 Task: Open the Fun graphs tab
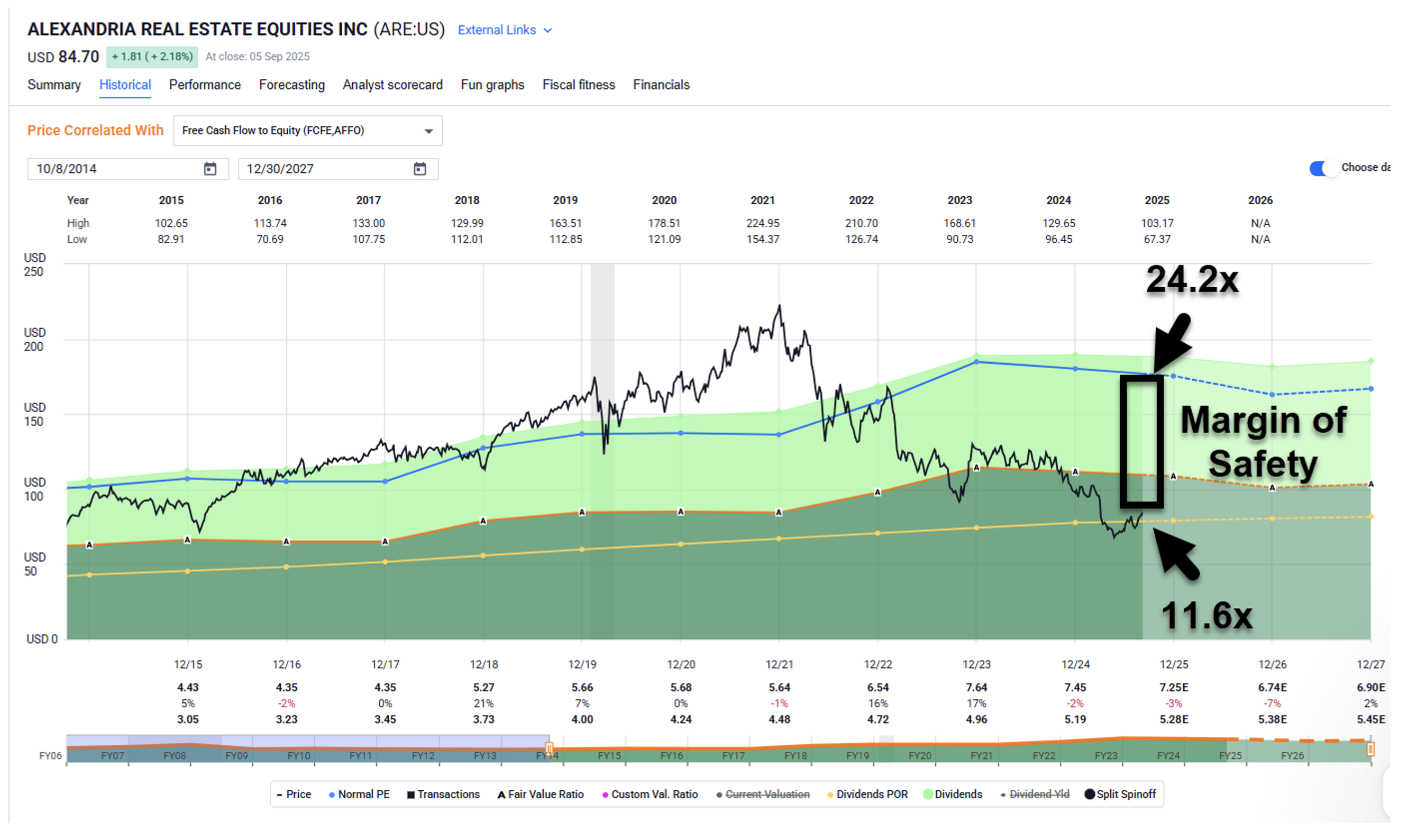(492, 85)
